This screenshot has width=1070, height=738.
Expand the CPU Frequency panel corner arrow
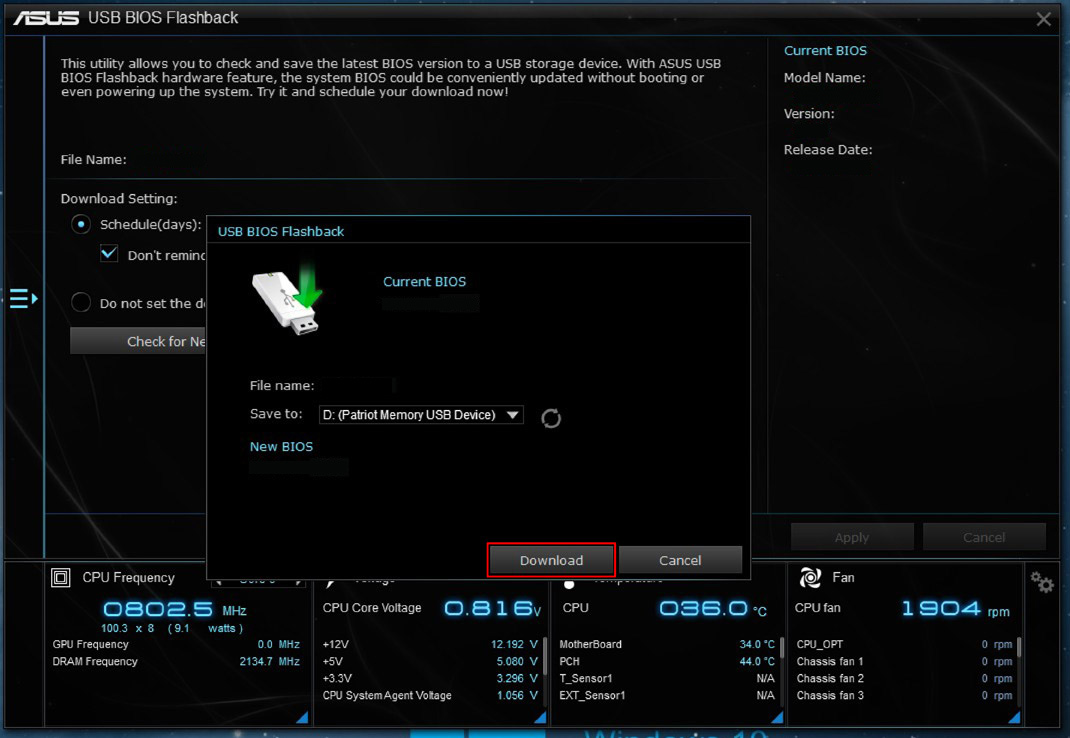click(x=302, y=717)
